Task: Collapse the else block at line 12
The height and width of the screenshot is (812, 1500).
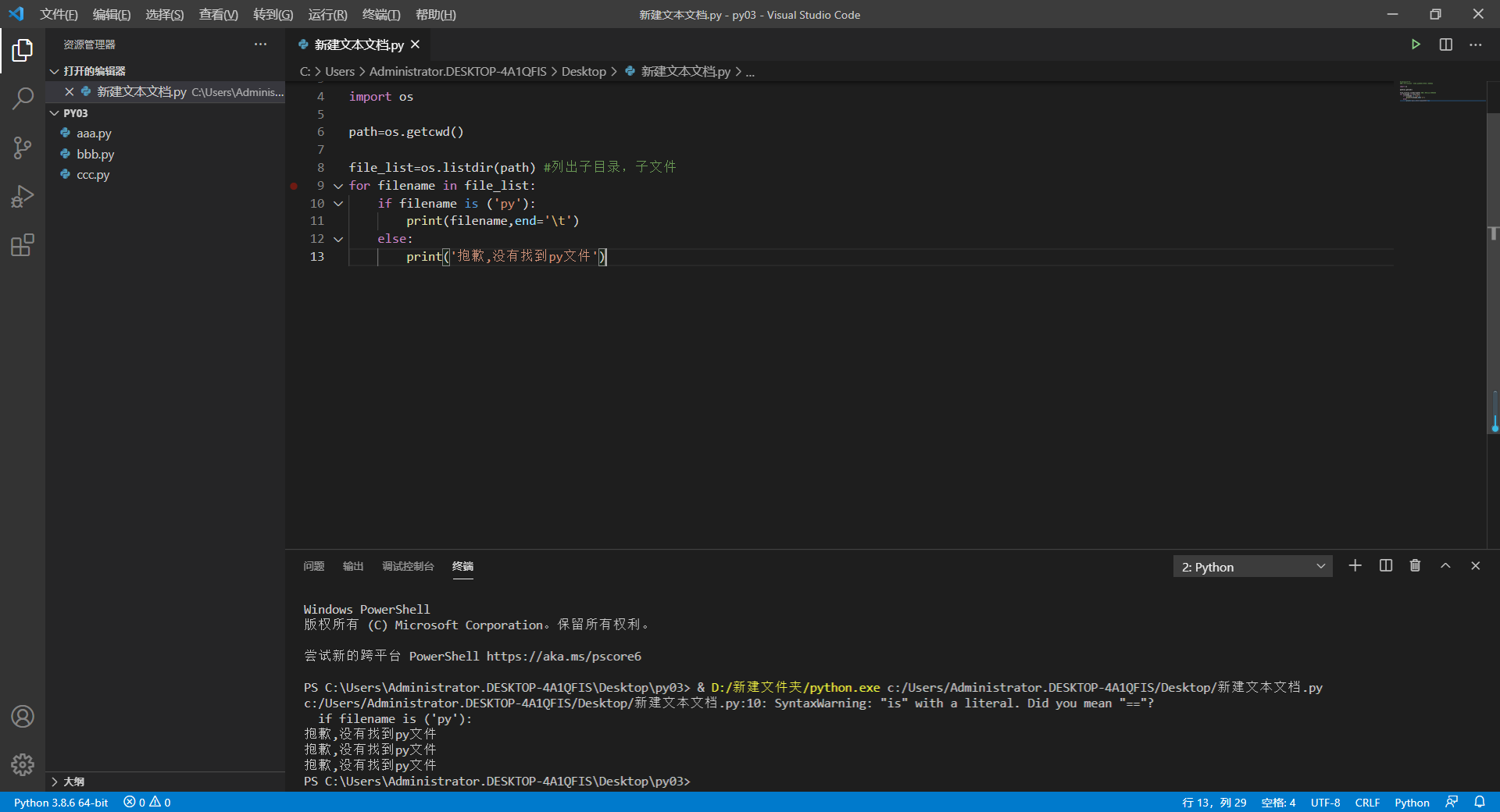Action: pos(338,239)
